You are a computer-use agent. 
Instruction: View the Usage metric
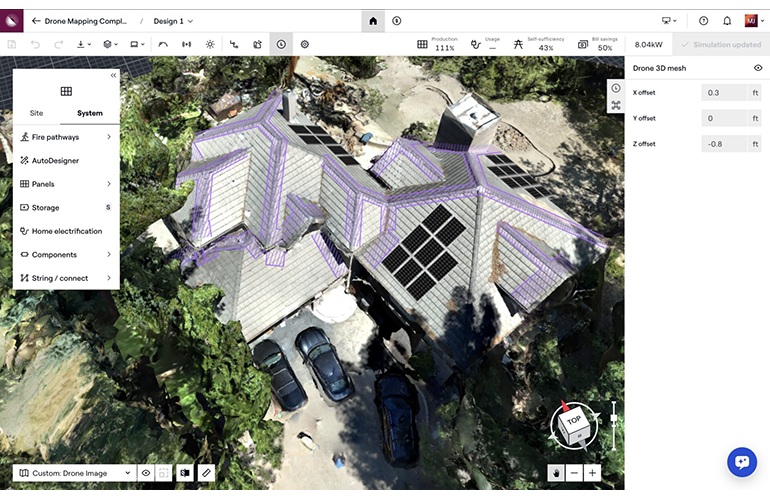pos(485,44)
